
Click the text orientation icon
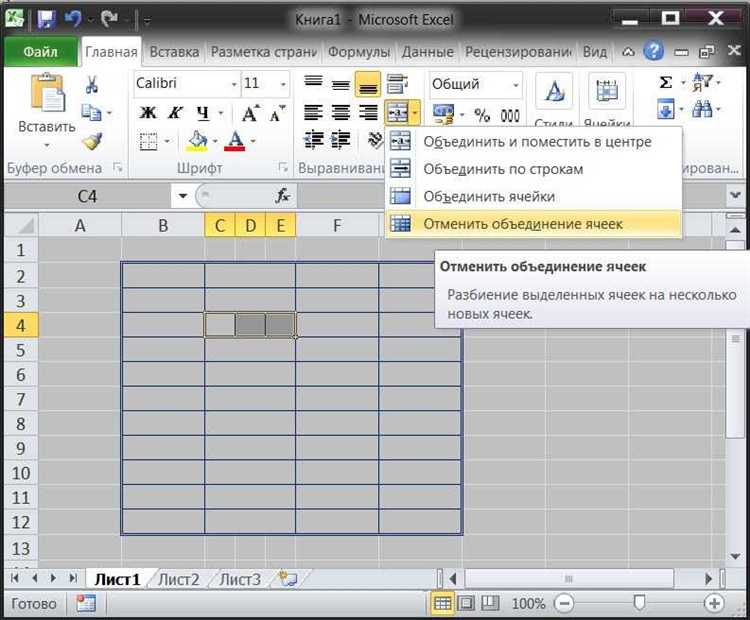coord(375,139)
